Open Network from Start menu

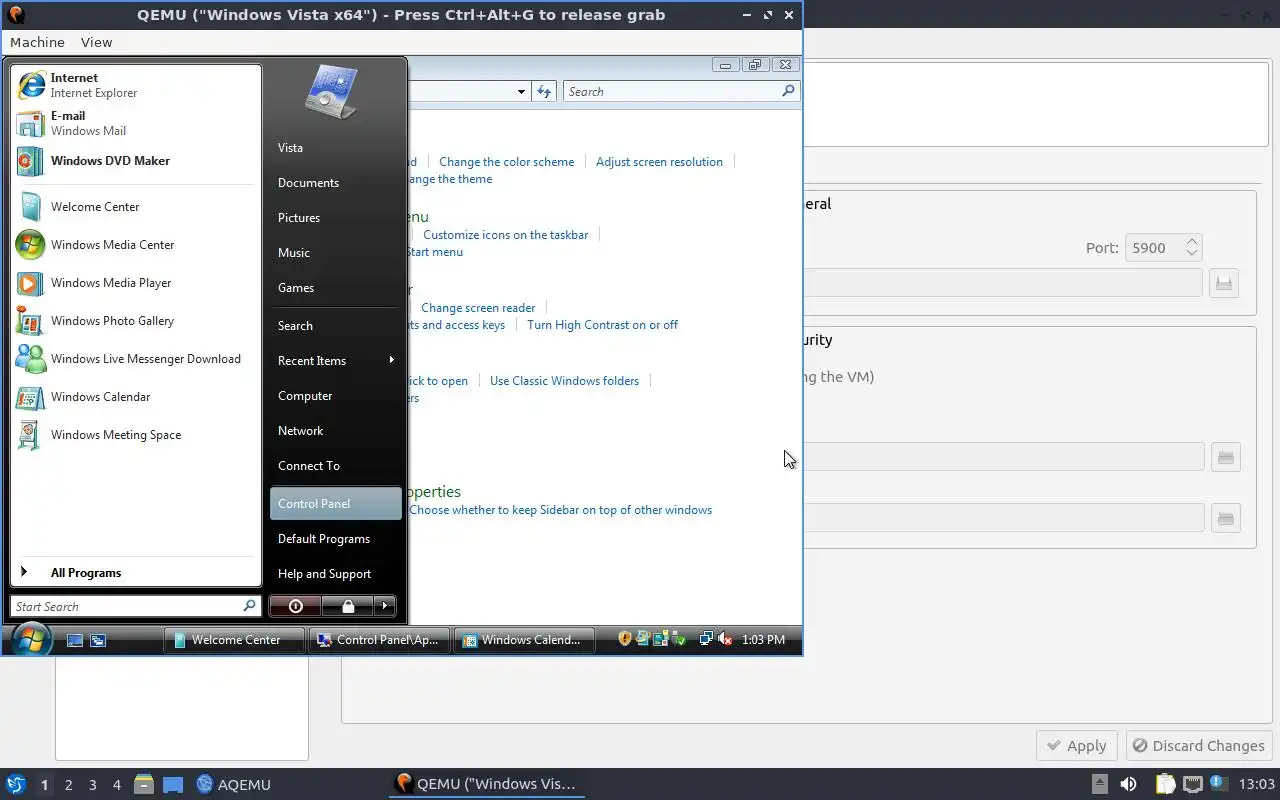click(x=335, y=431)
